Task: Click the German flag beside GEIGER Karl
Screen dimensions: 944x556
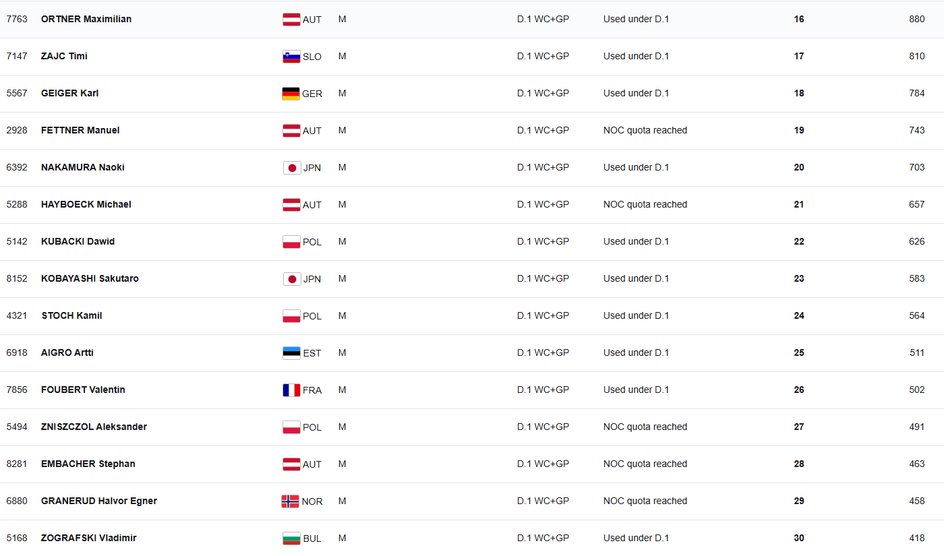Action: tap(291, 93)
